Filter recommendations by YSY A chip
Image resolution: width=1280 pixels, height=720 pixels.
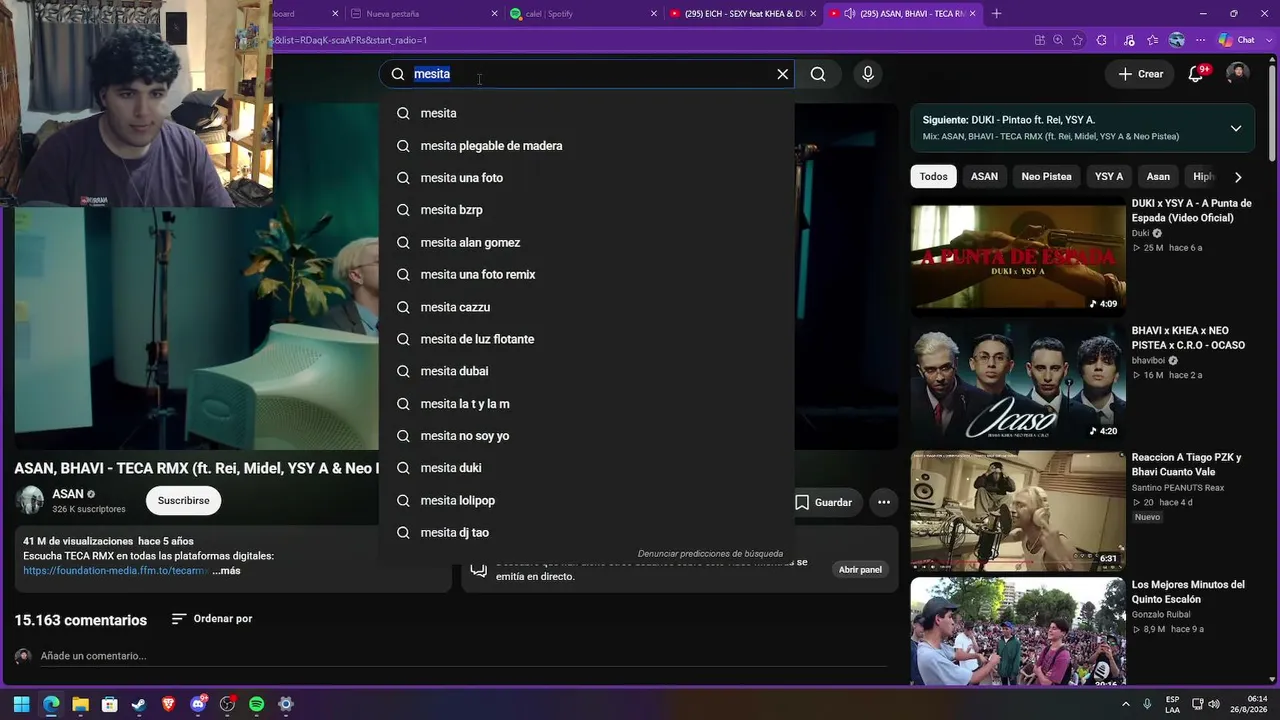(x=1109, y=177)
